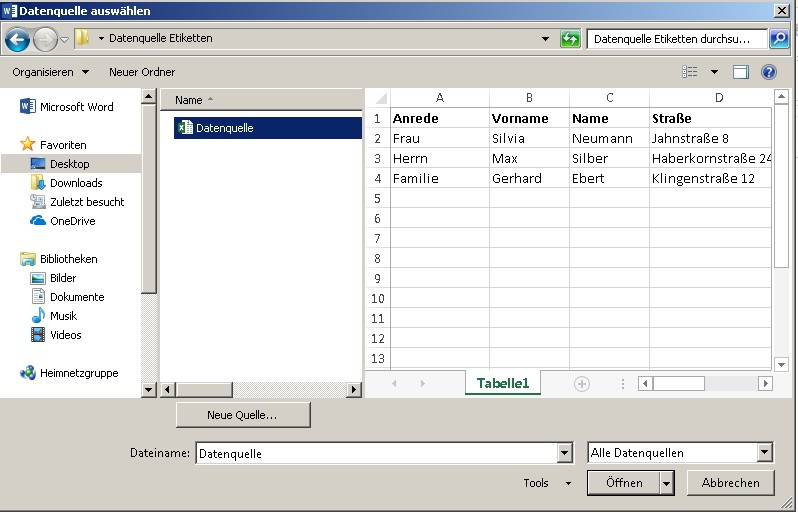Open the Dateiname dropdown arrow
This screenshot has height=516, width=798.
(565, 453)
